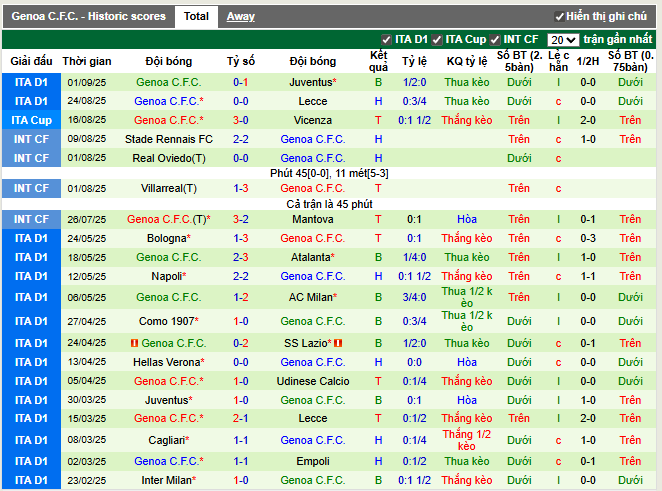This screenshot has height=491, width=662.
Task: Click the 0-3 half-time score in Bologna row
Action: 588,239
